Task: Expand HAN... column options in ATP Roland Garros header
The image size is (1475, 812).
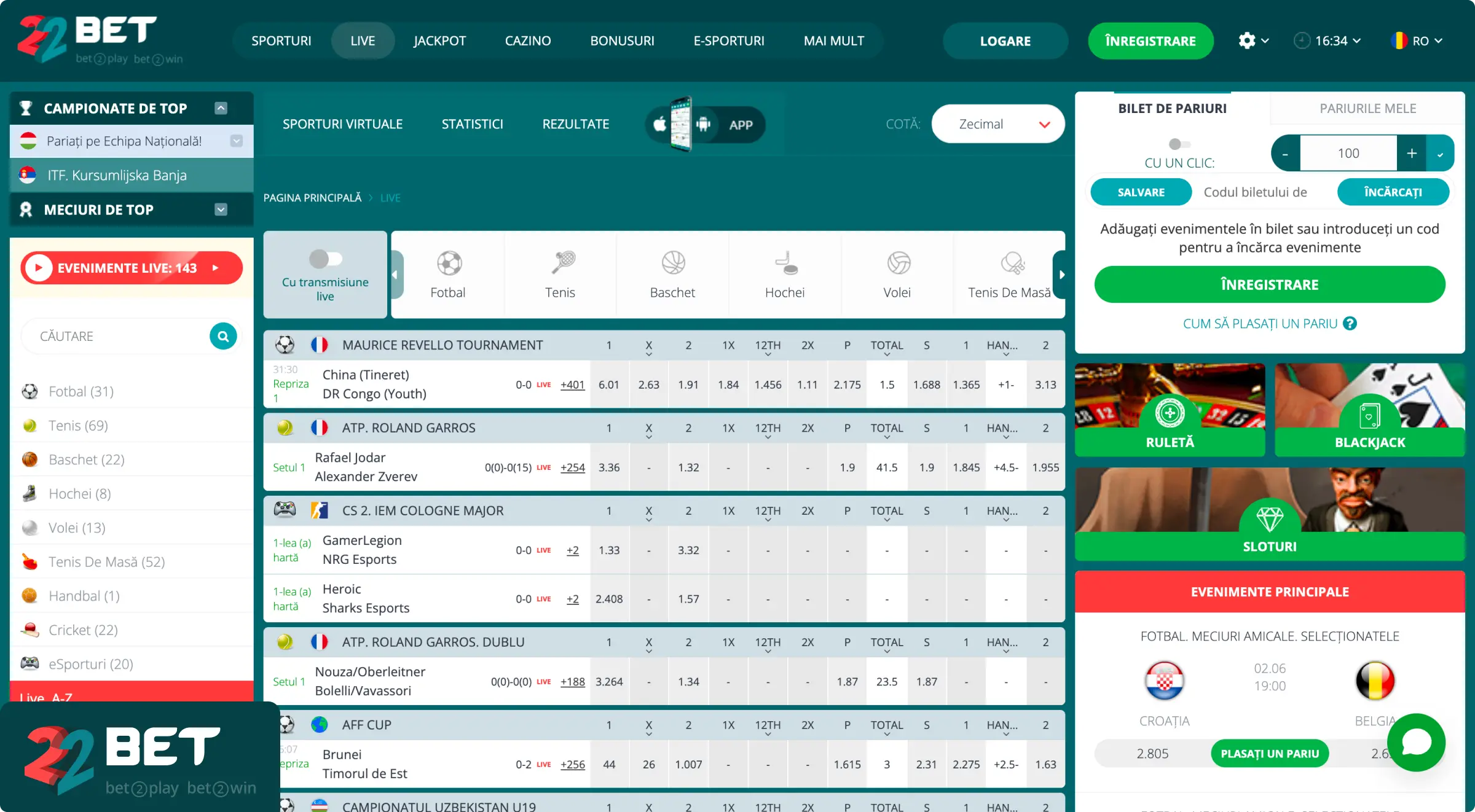Action: [1006, 437]
